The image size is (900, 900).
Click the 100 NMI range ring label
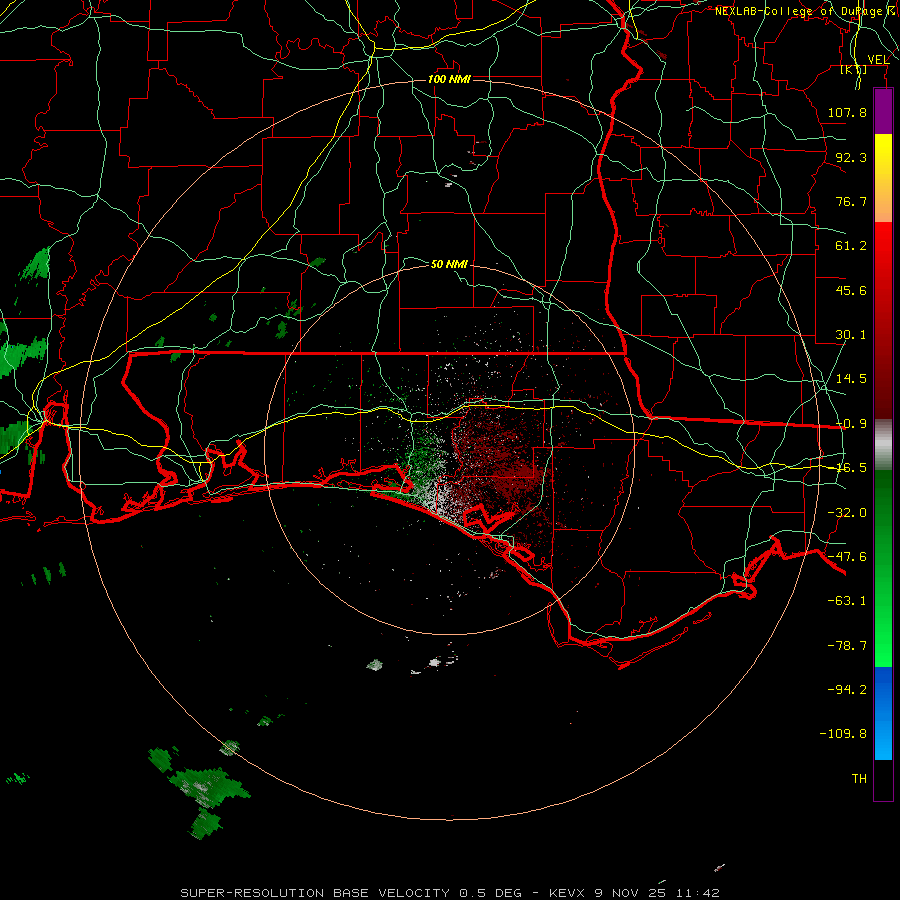point(449,79)
